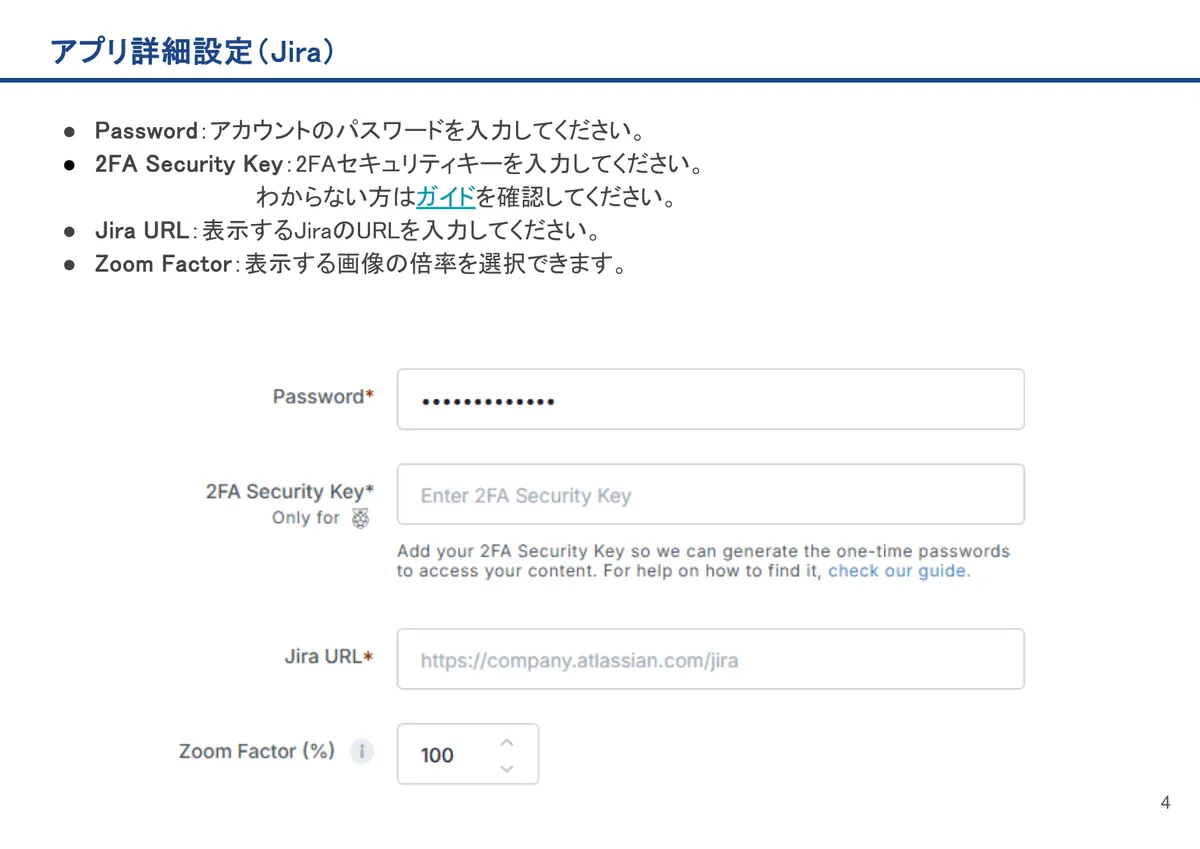Increase Zoom Factor with up arrow

(x=507, y=742)
